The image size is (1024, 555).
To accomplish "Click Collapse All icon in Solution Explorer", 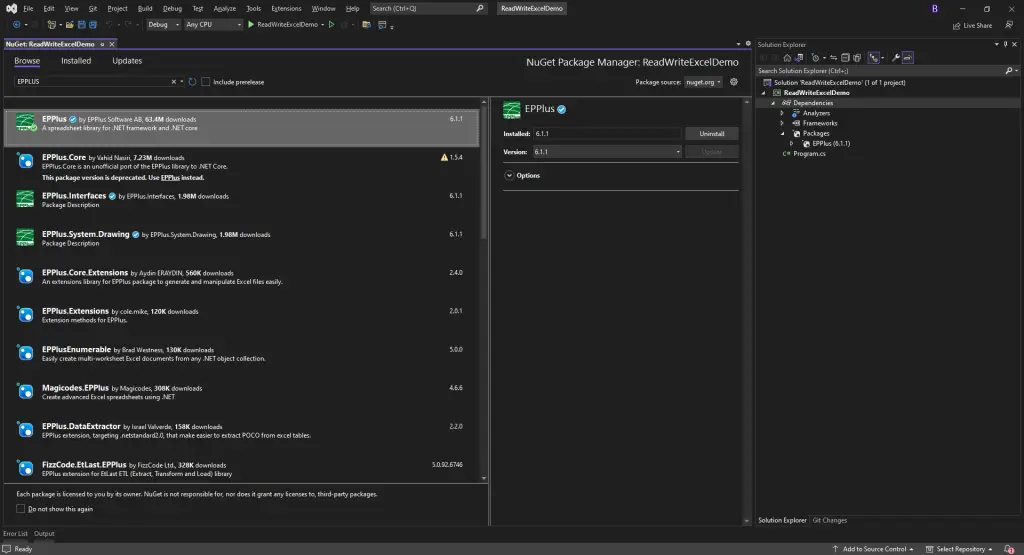I will 845,57.
